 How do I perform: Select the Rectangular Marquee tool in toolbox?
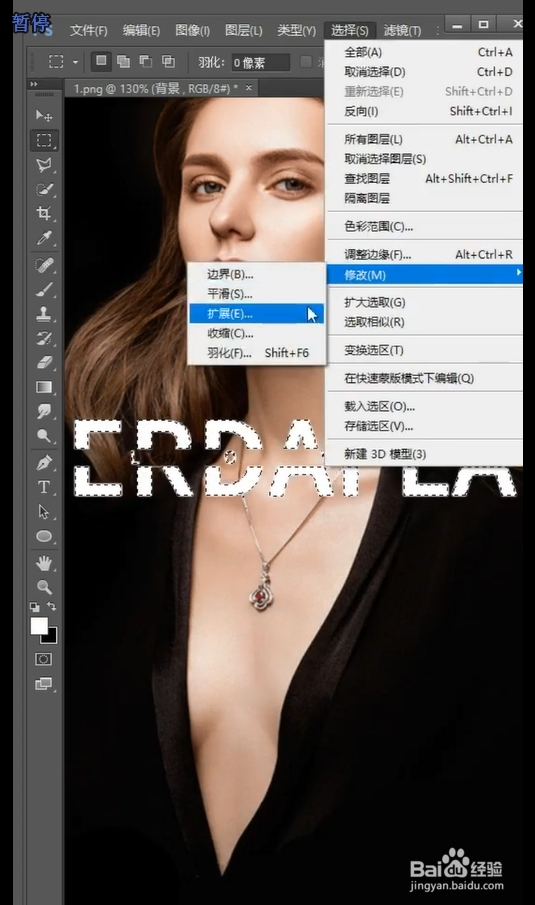(44, 140)
